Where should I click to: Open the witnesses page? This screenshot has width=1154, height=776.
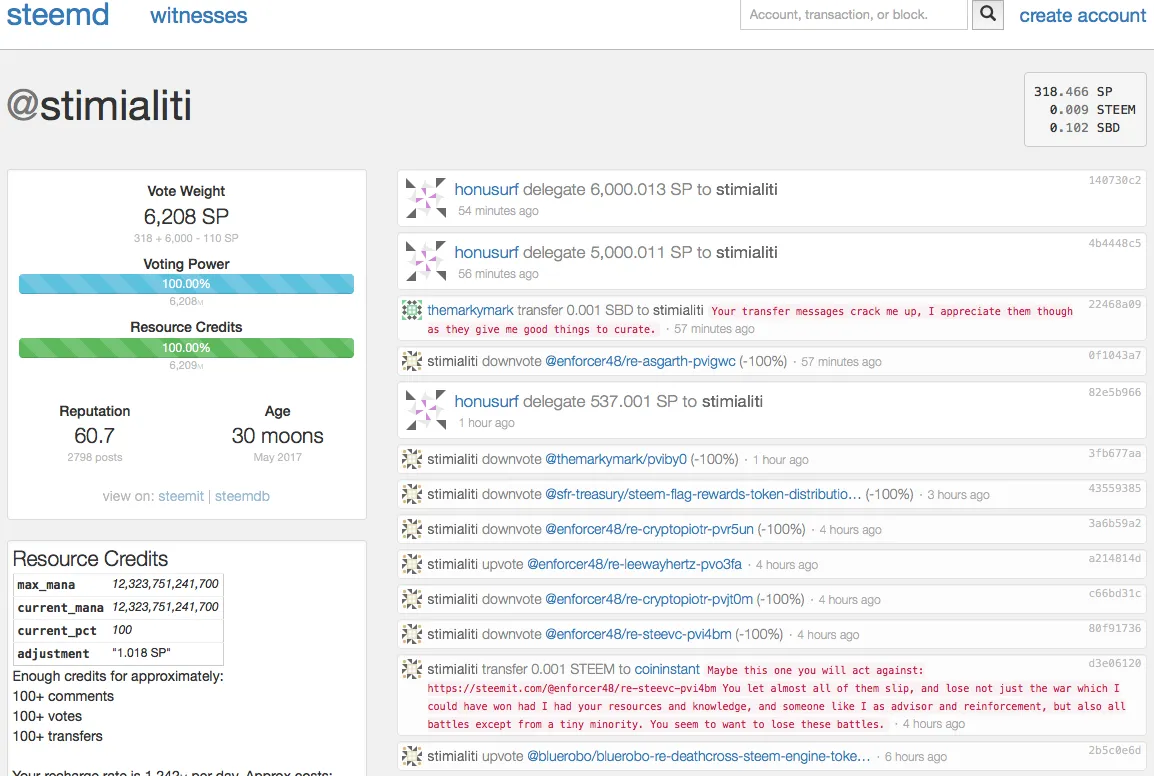tap(199, 15)
